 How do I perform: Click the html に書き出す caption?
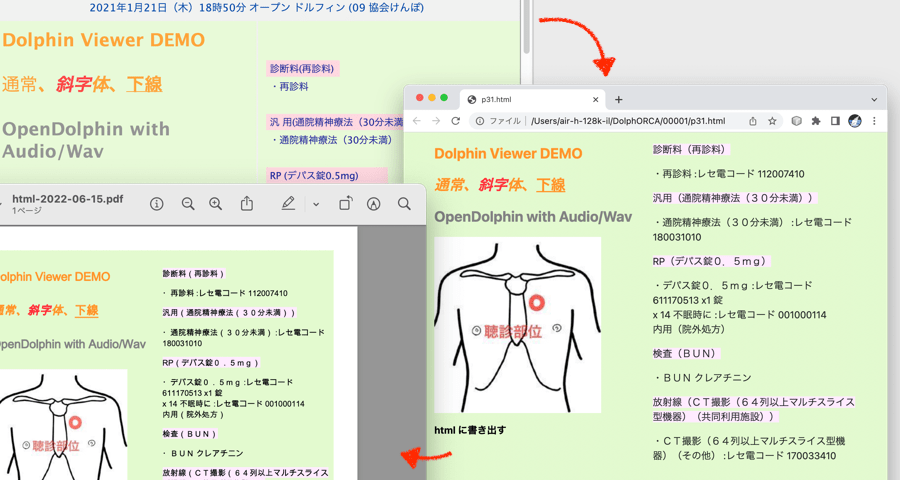pos(470,430)
